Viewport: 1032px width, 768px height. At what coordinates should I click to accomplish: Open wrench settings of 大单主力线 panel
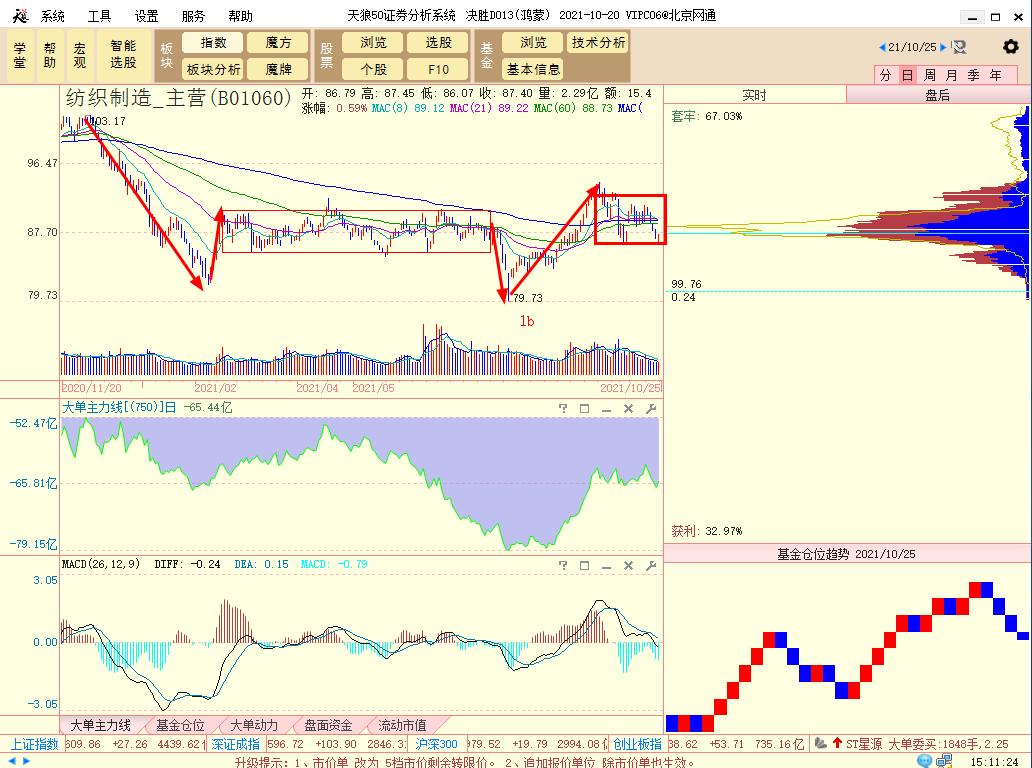pyautogui.click(x=651, y=409)
